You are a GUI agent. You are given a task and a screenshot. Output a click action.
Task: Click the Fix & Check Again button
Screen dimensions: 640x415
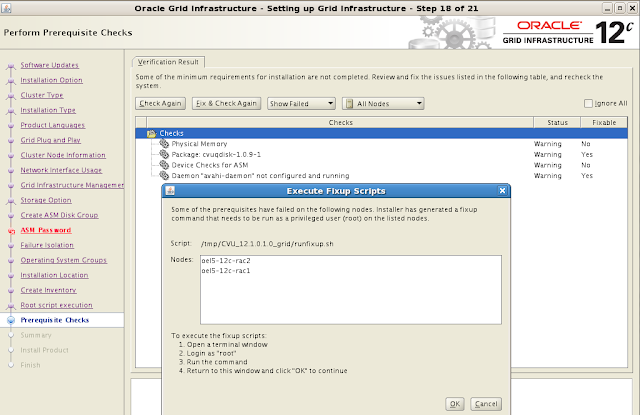227,104
